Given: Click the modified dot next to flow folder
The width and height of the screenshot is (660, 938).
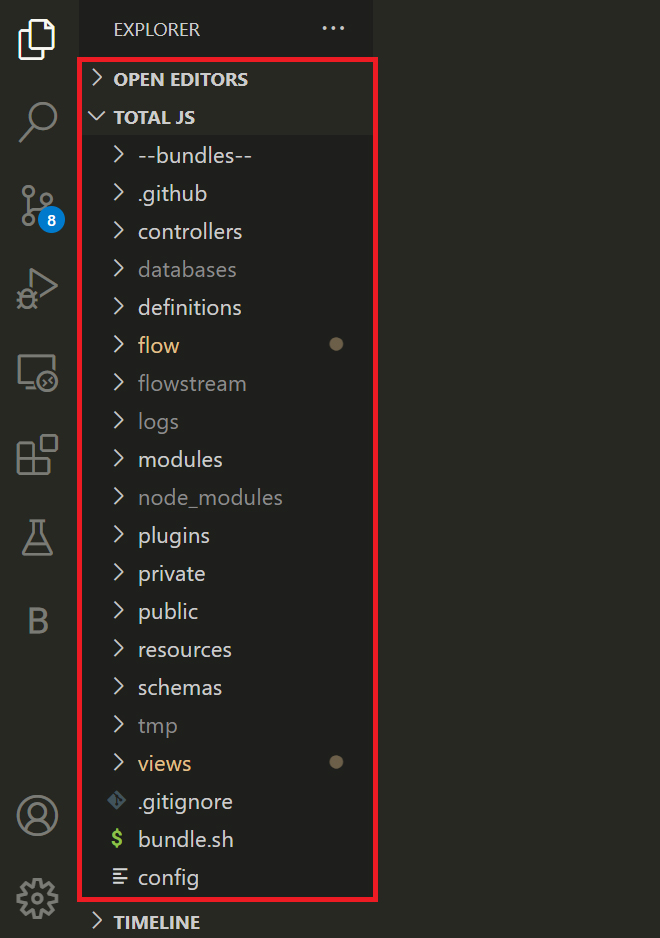Looking at the screenshot, I should [x=336, y=344].
